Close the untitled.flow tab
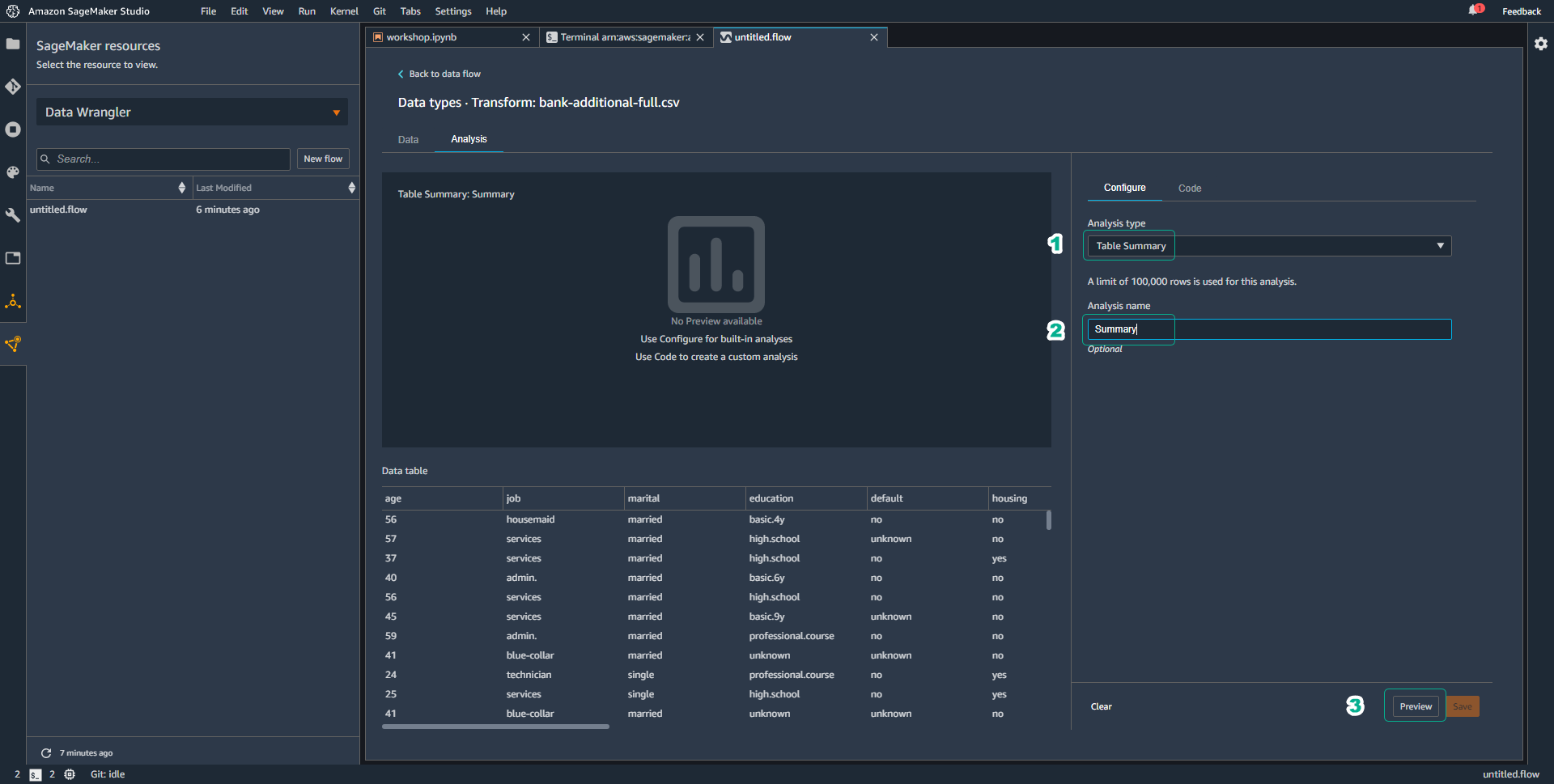This screenshot has height=784, width=1554. pyautogui.click(x=874, y=37)
